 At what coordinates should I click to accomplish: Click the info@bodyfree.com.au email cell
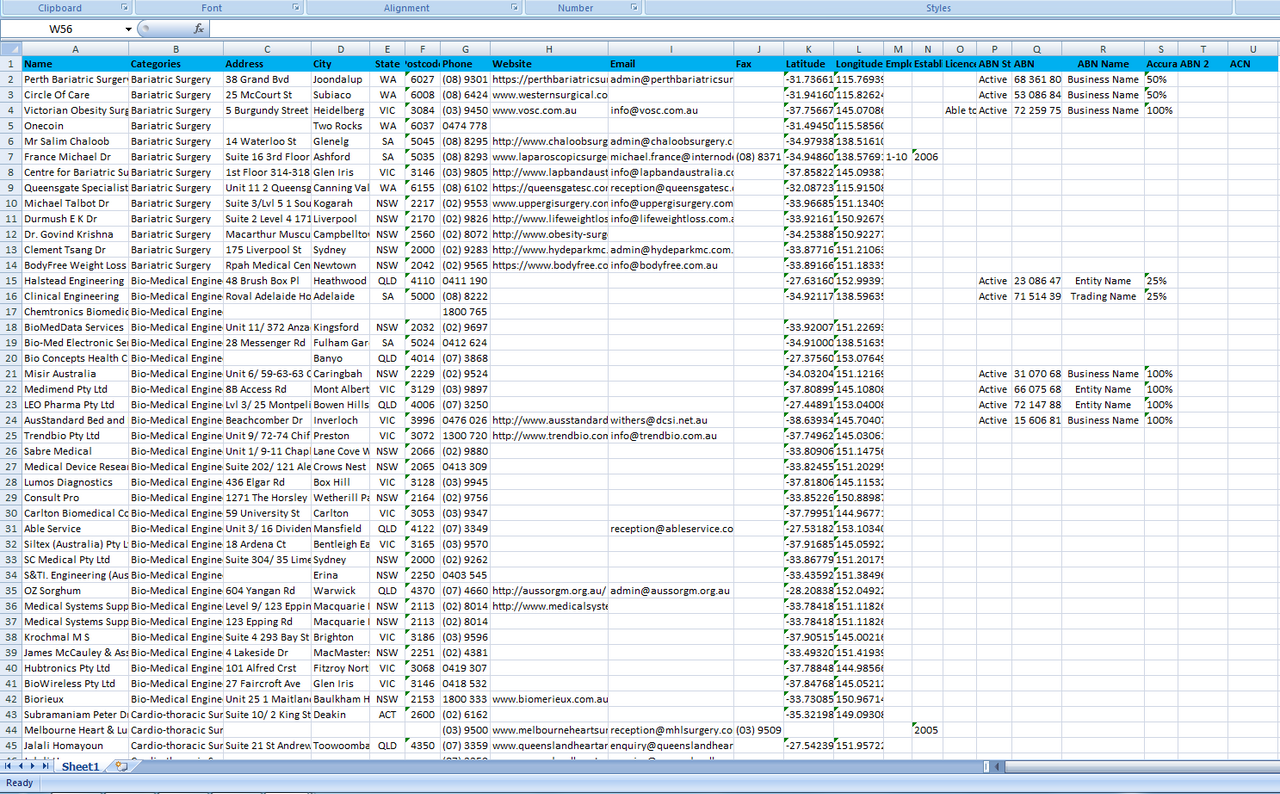(671, 265)
